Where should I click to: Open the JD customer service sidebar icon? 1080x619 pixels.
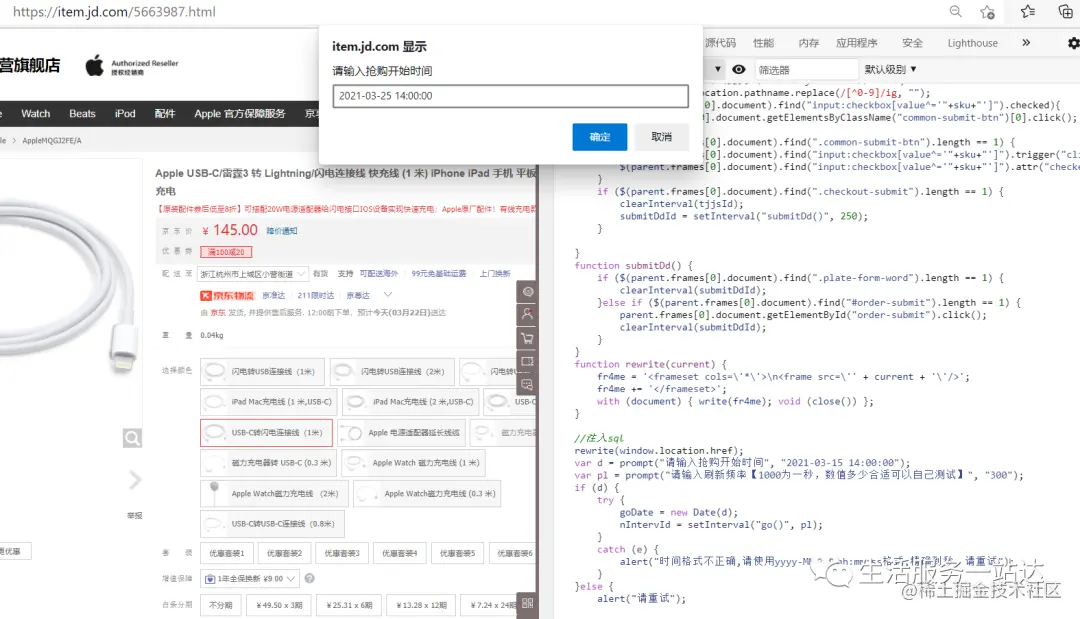[x=528, y=291]
